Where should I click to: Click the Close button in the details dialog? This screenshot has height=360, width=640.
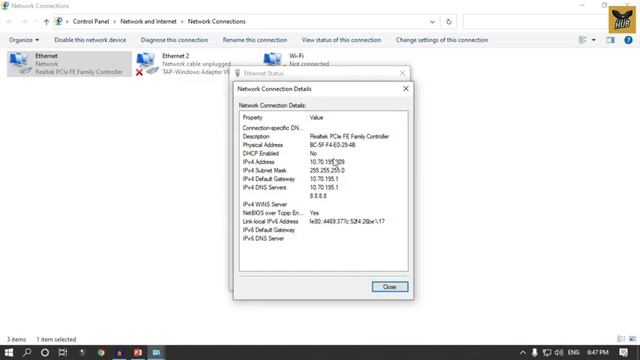(390, 287)
